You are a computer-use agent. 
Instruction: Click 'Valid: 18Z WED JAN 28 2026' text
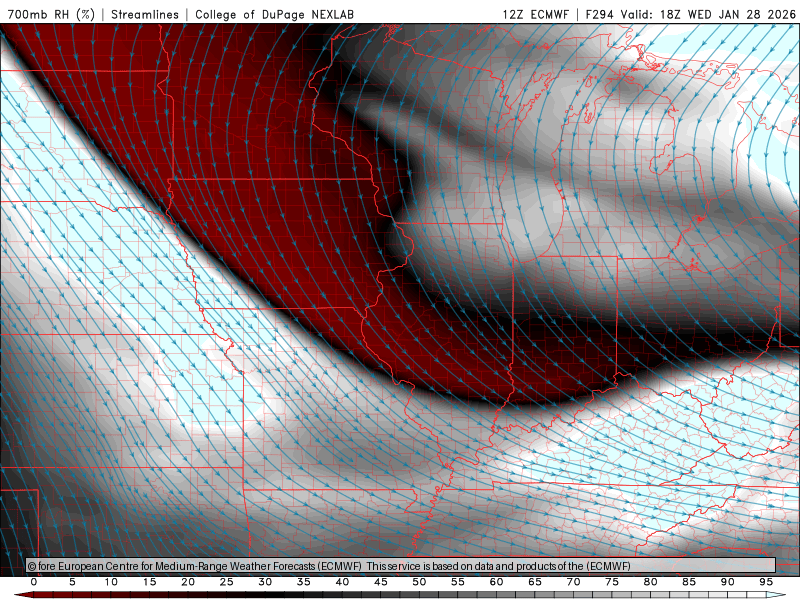point(708,14)
